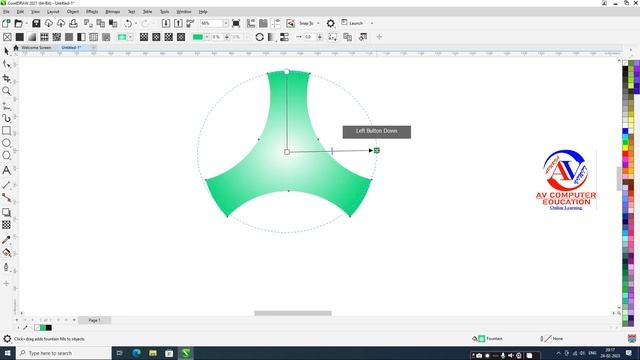This screenshot has width=640, height=360.
Task: Select the Freehand curve tool
Action: (6, 106)
